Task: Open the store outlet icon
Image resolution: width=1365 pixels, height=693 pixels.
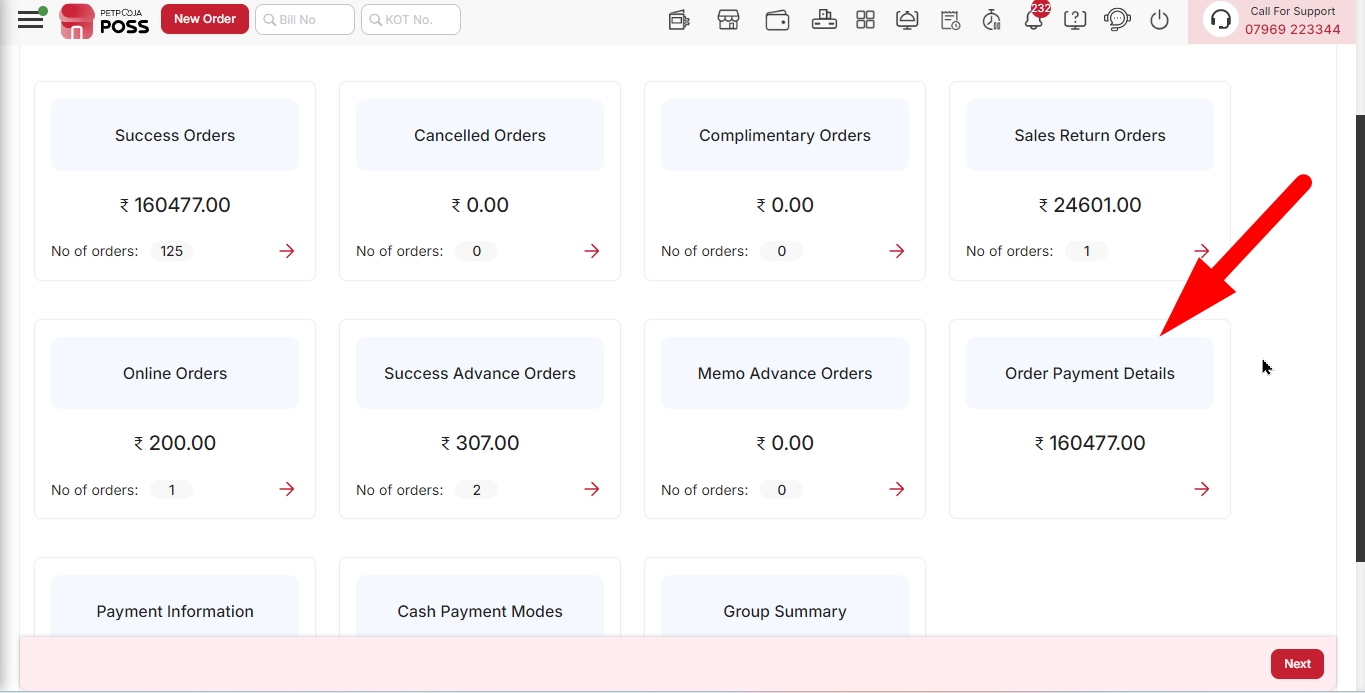Action: click(x=728, y=20)
